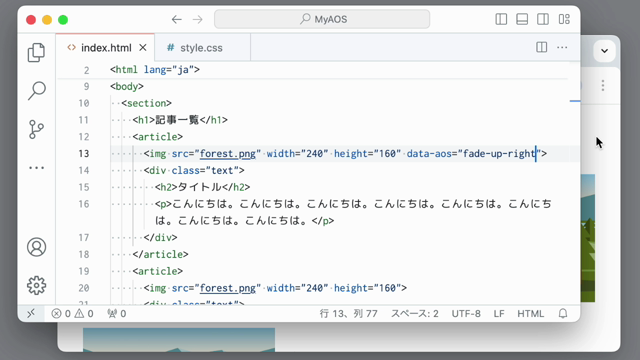Open the Explorer files icon
Screen dimensions: 640x360
pyautogui.click(x=36, y=52)
